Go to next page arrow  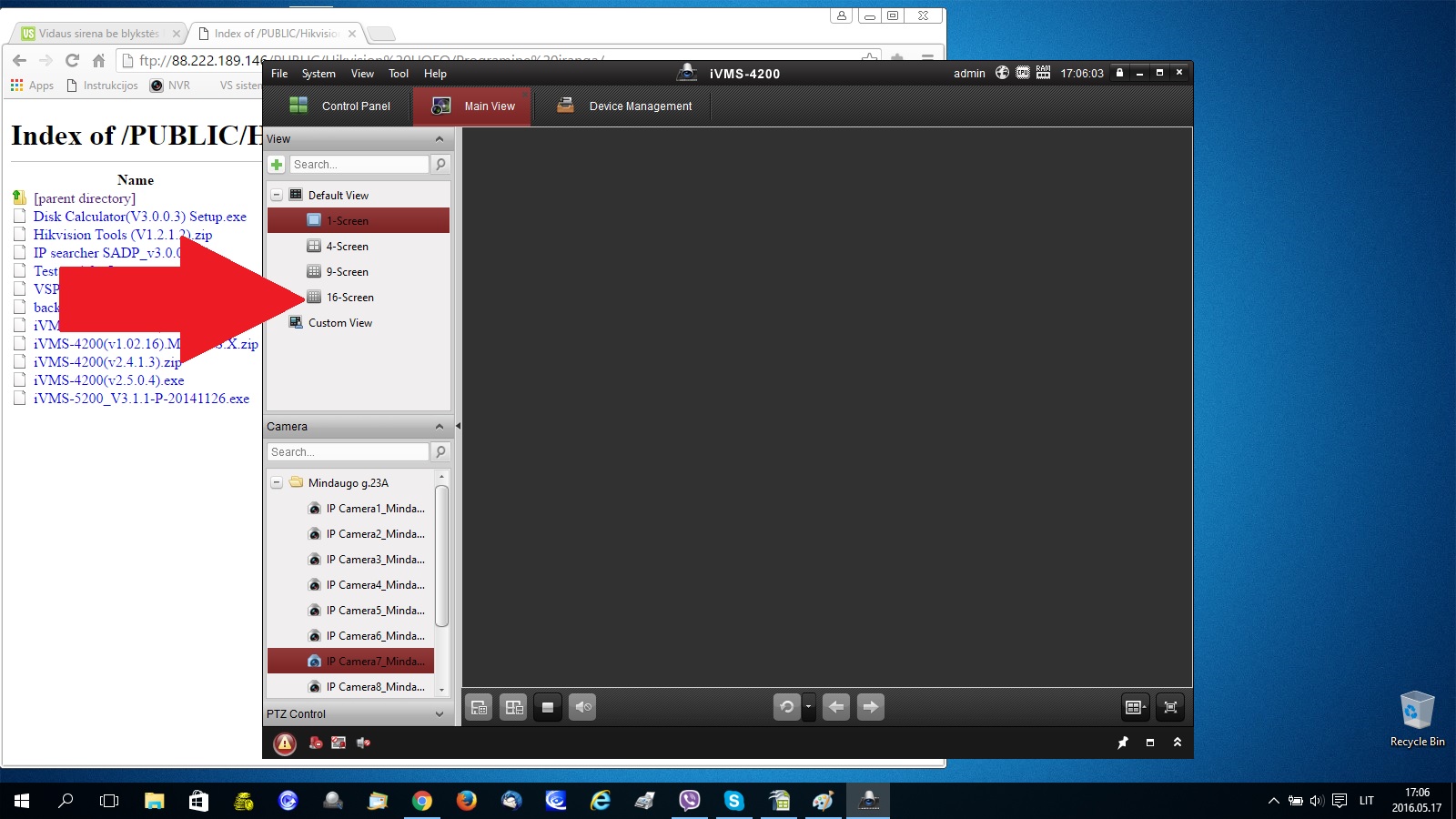pyautogui.click(x=871, y=707)
